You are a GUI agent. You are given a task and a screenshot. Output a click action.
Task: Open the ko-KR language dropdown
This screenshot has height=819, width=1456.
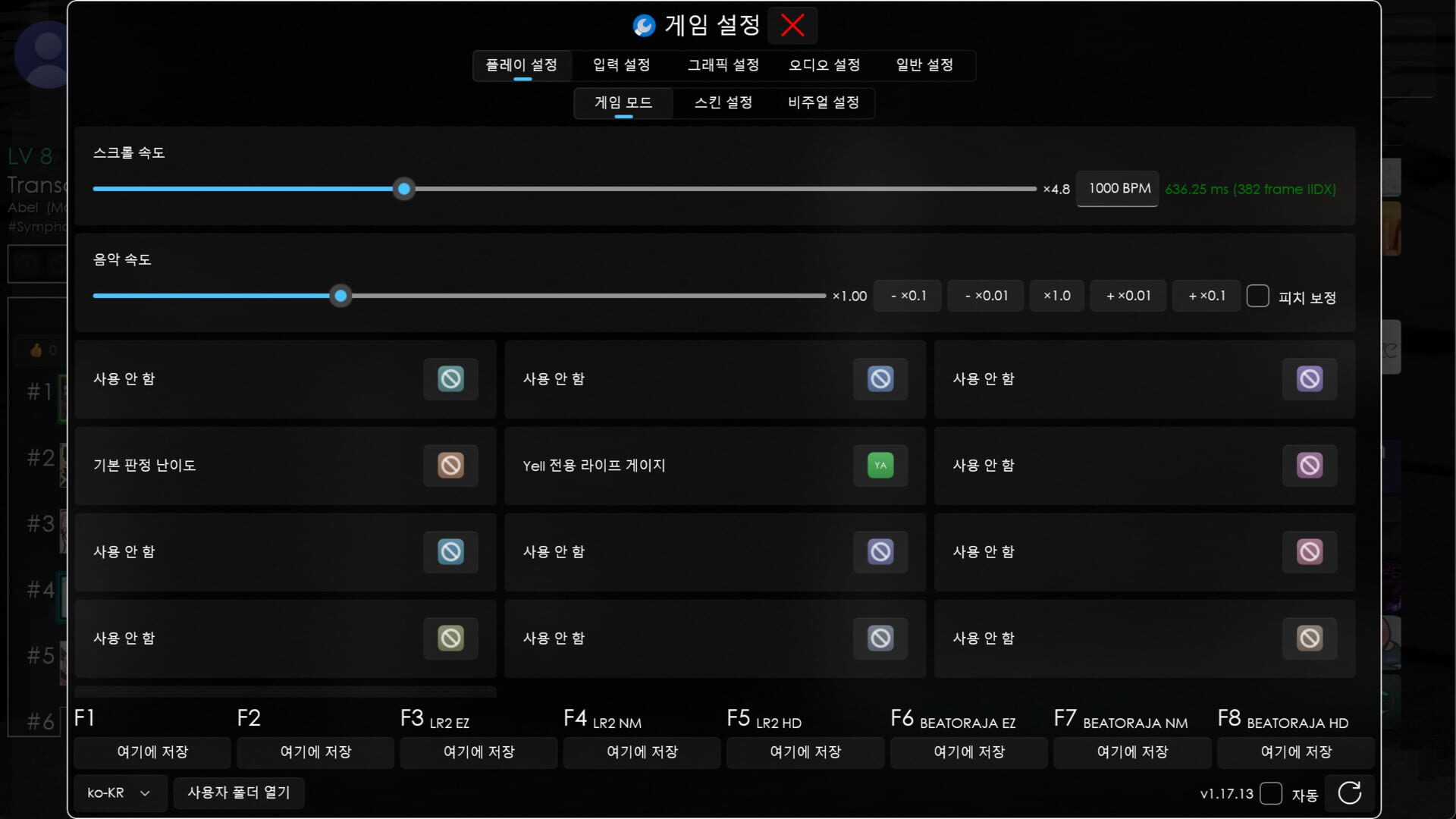(120, 793)
